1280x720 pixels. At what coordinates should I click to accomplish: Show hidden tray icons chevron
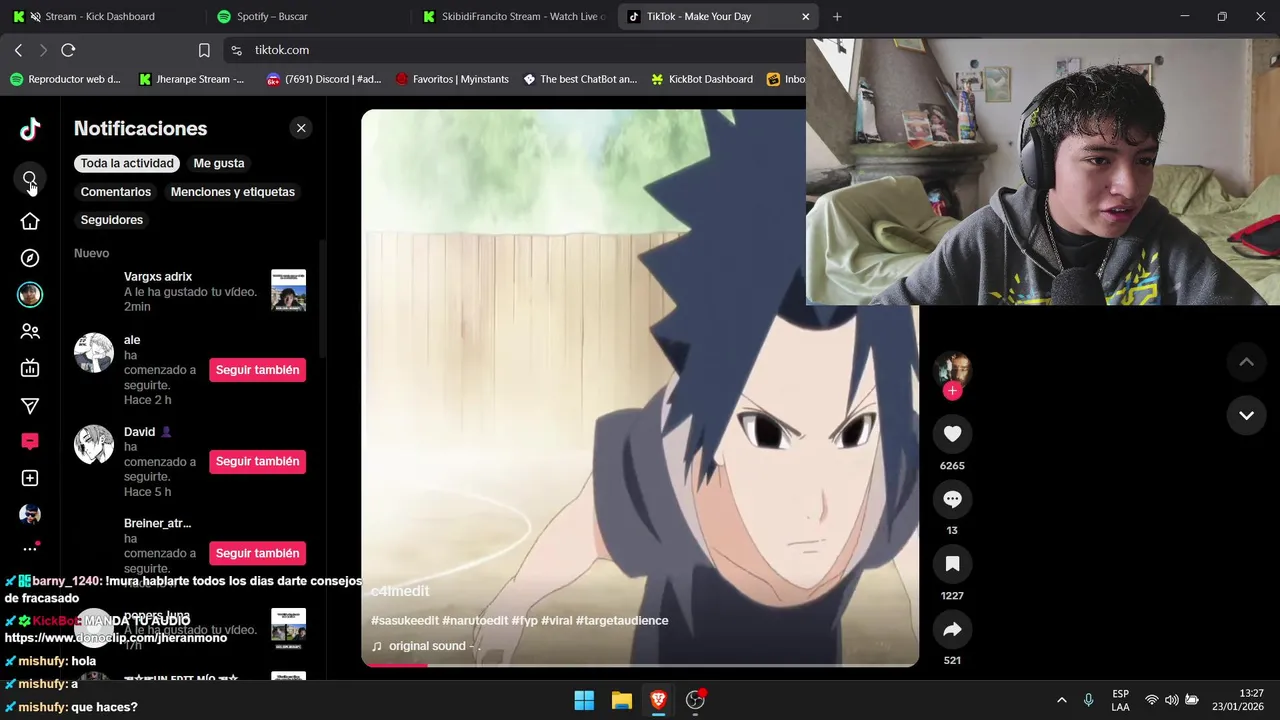[x=1062, y=700]
